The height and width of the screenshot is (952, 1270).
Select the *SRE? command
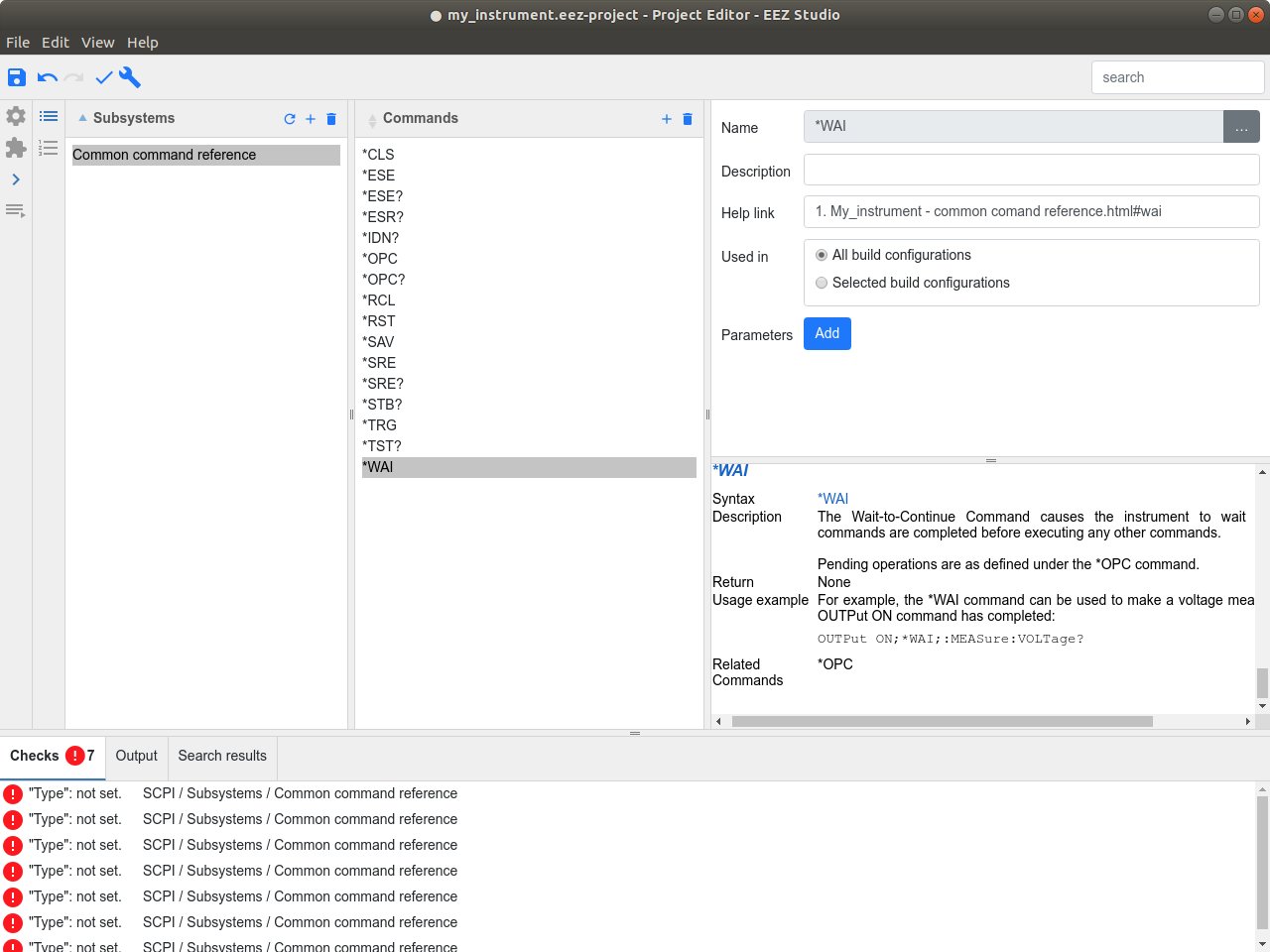[529, 384]
